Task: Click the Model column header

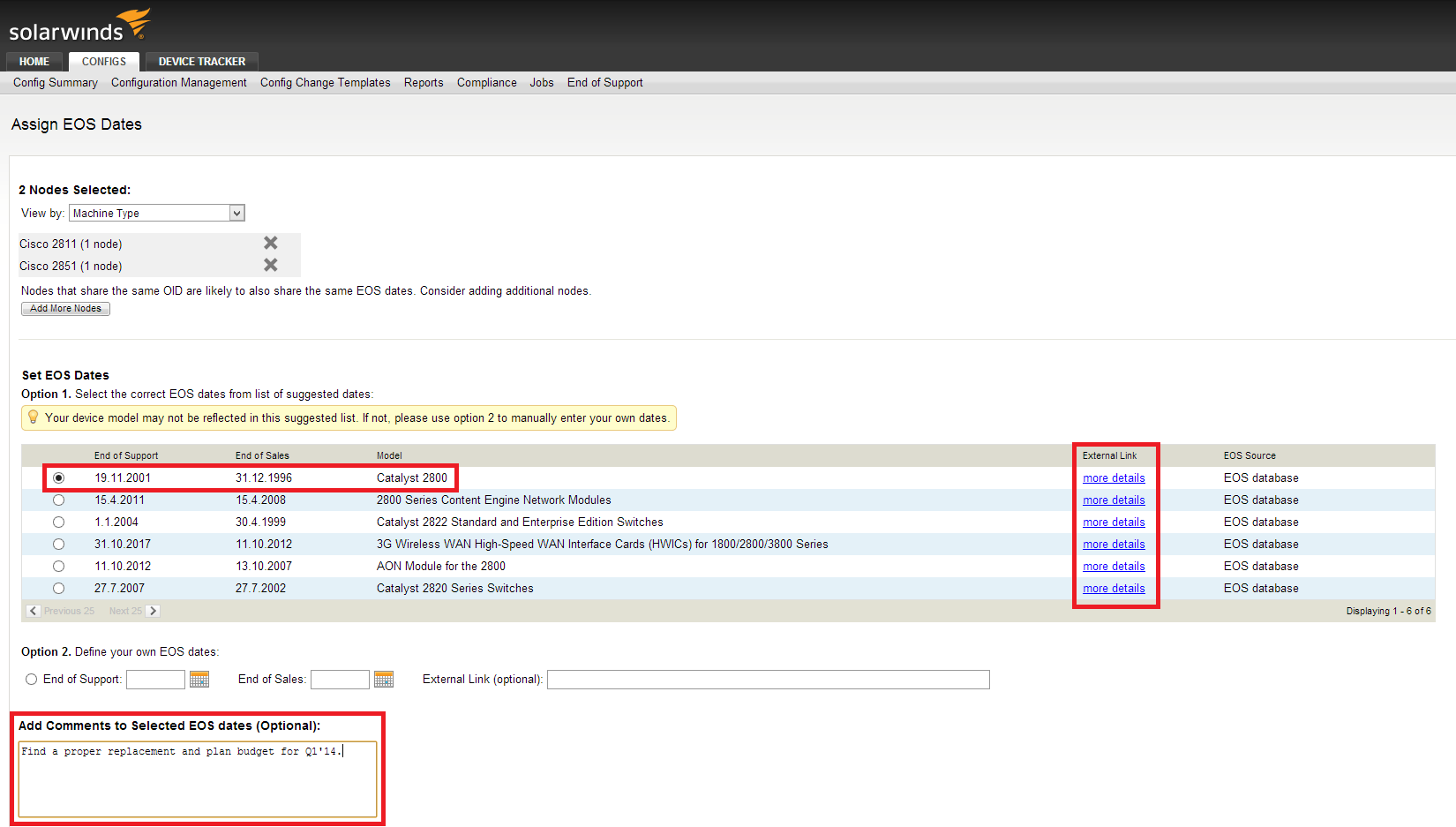Action: [389, 455]
